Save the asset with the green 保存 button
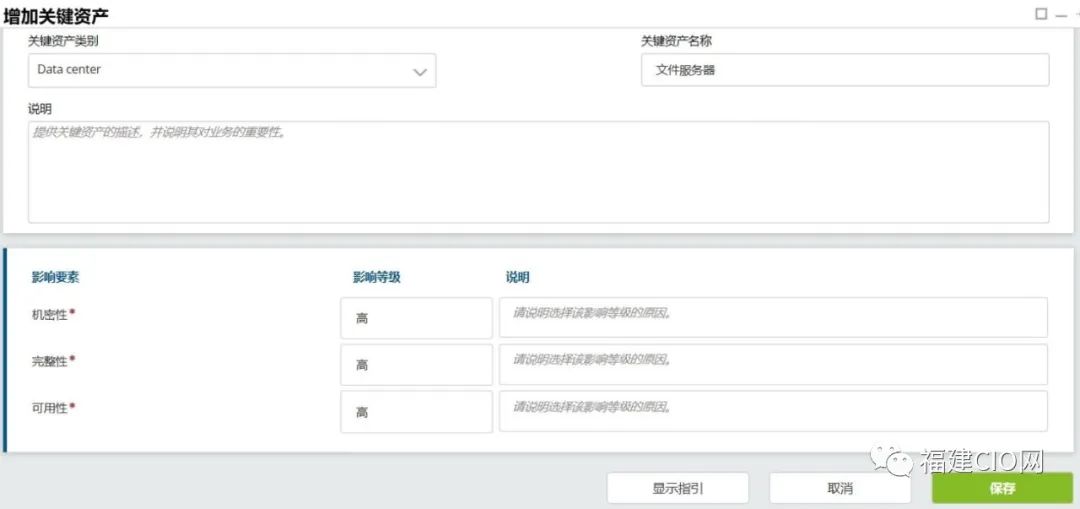 [x=1002, y=488]
